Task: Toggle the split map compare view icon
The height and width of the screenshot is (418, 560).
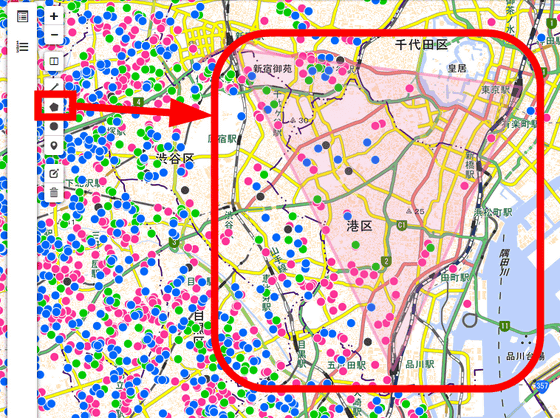Action: point(54,61)
